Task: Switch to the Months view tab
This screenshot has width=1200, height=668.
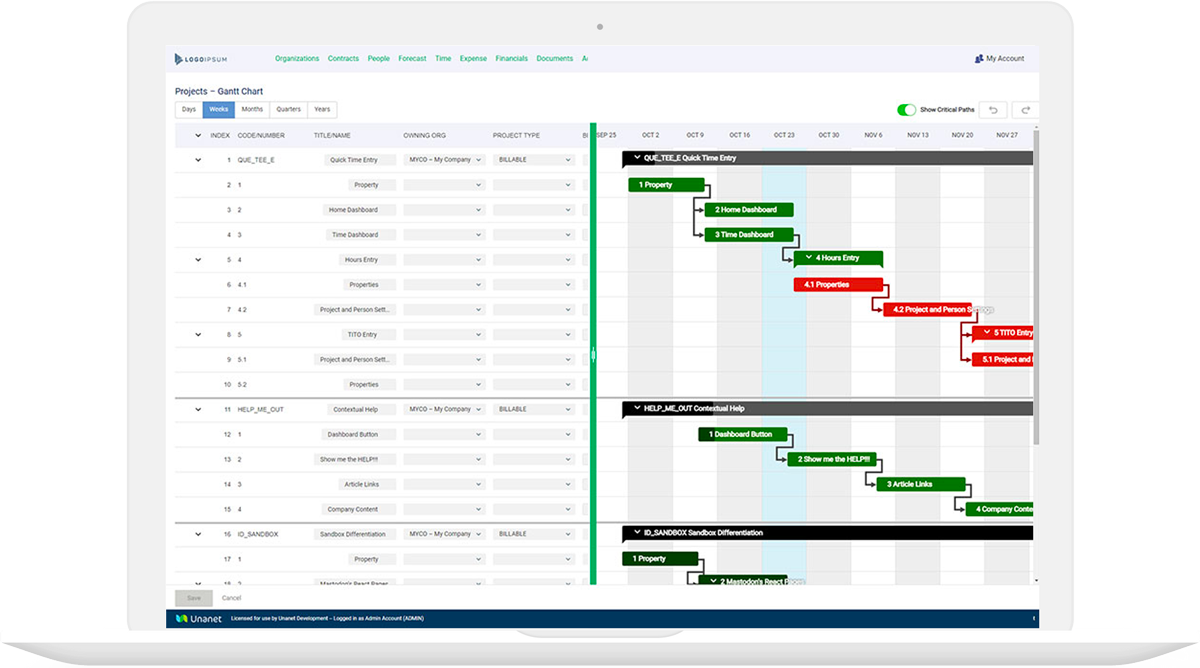Action: [x=252, y=109]
